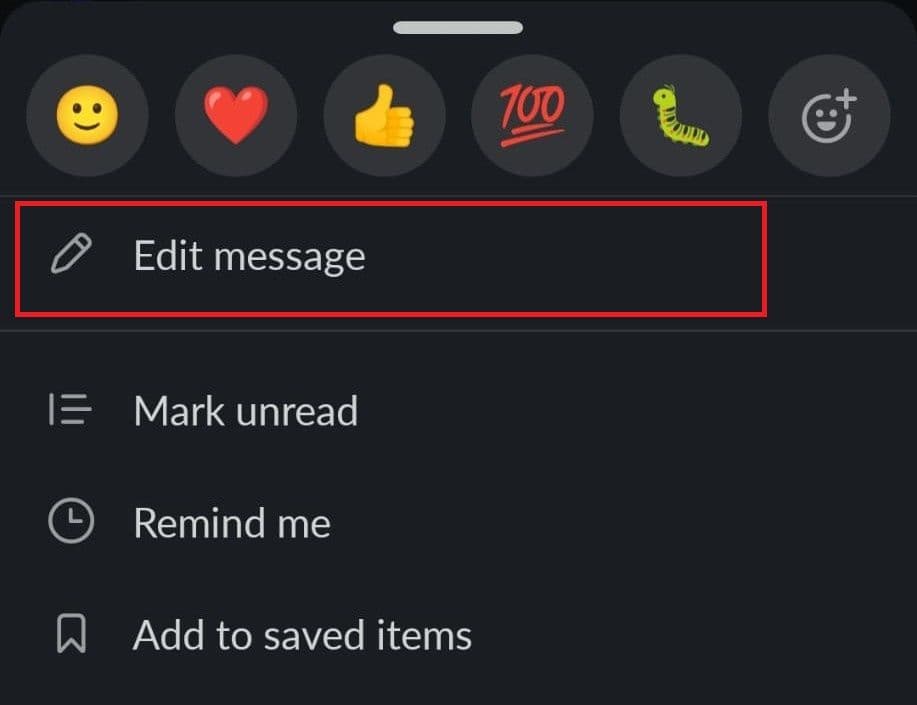917x705 pixels.
Task: Select the Edit message option
Action: 391,259
